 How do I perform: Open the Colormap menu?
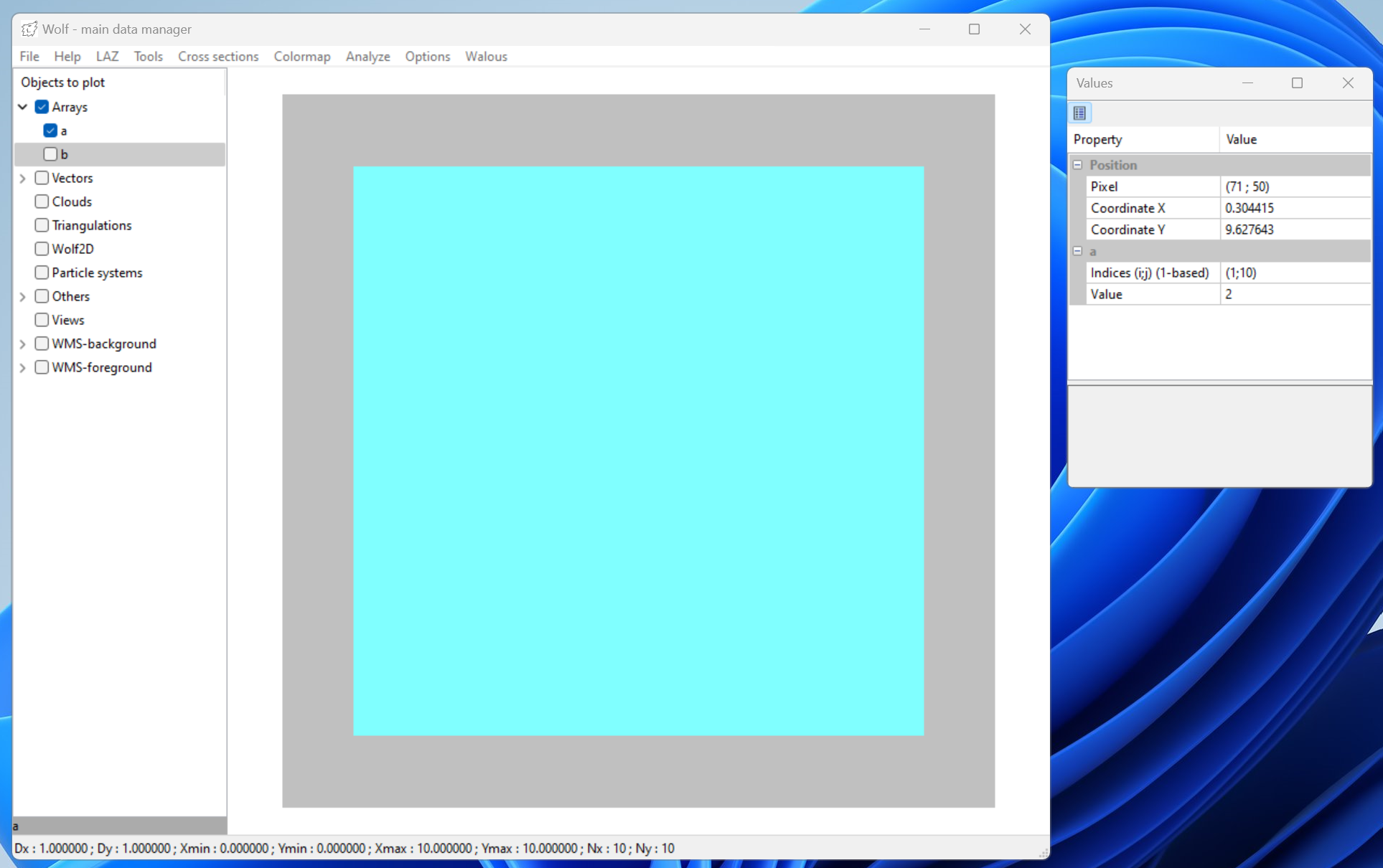pyautogui.click(x=301, y=56)
